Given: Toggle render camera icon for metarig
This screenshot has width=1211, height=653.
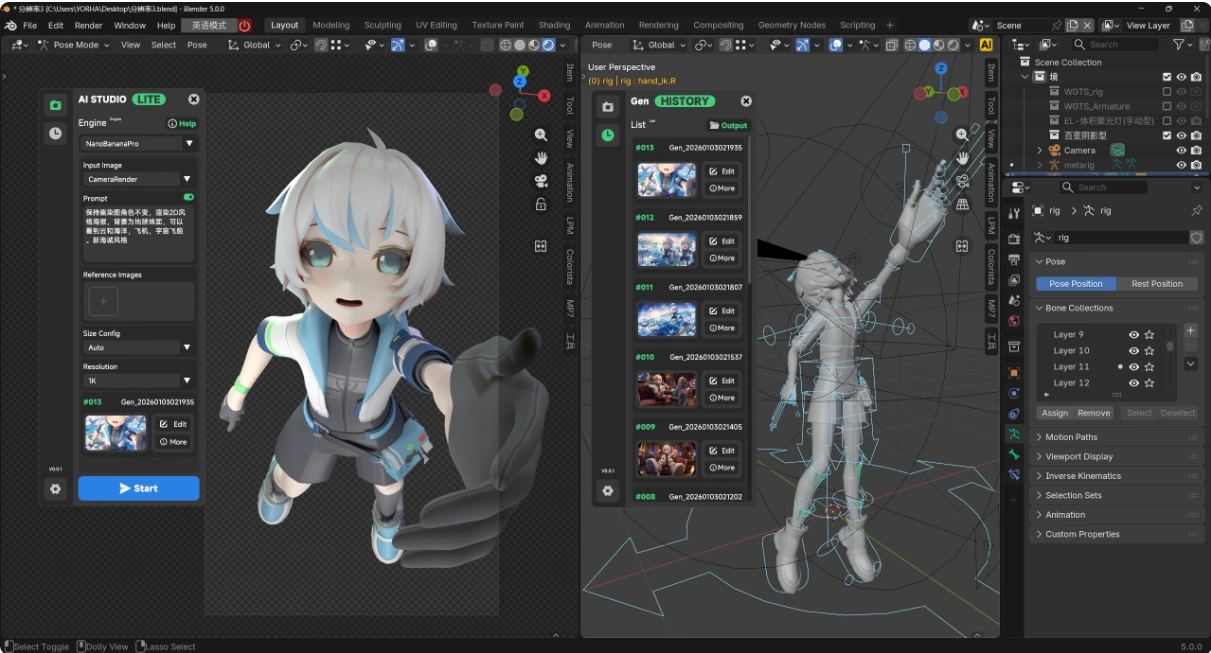Looking at the screenshot, I should tap(1196, 165).
